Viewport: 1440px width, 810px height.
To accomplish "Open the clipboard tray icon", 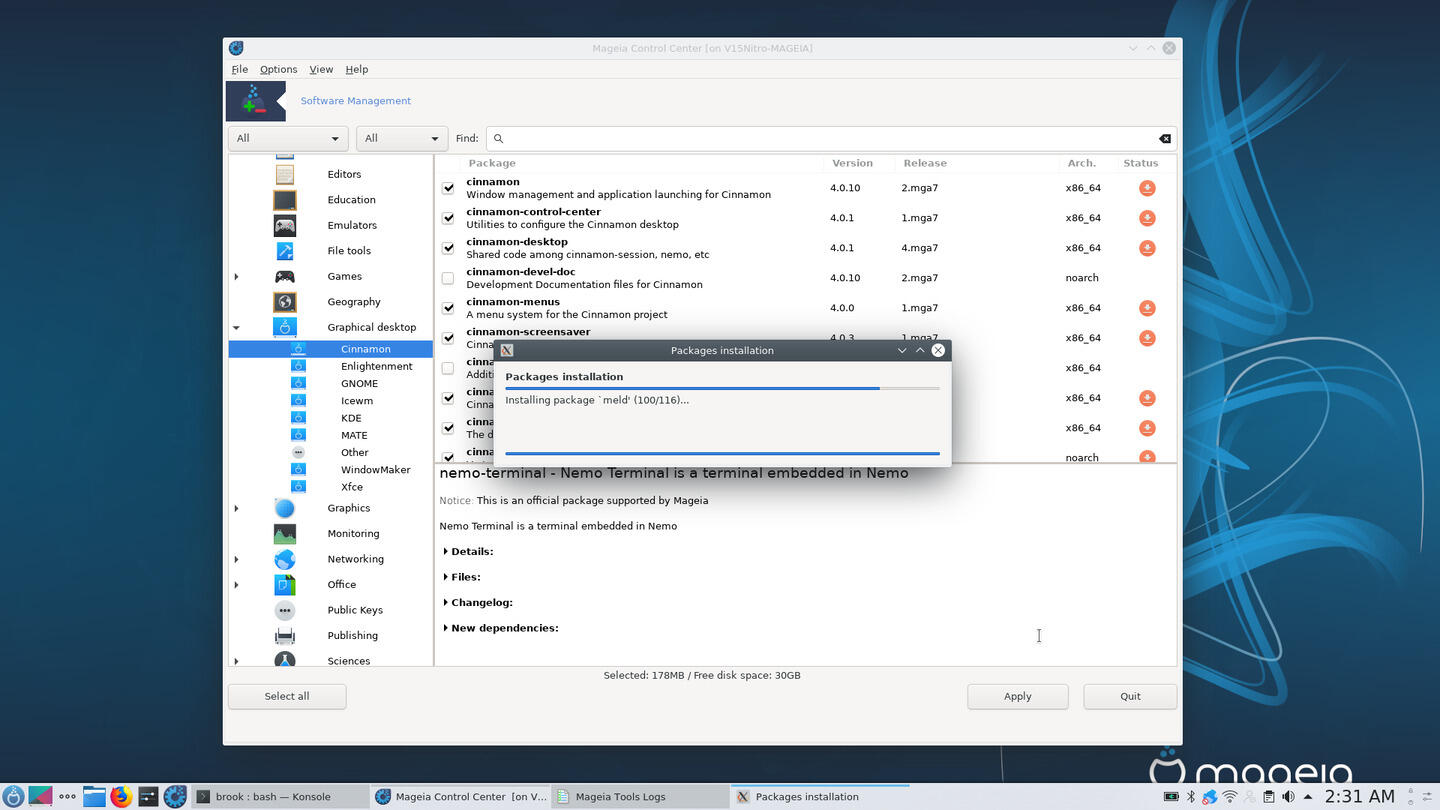I will coord(1269,797).
